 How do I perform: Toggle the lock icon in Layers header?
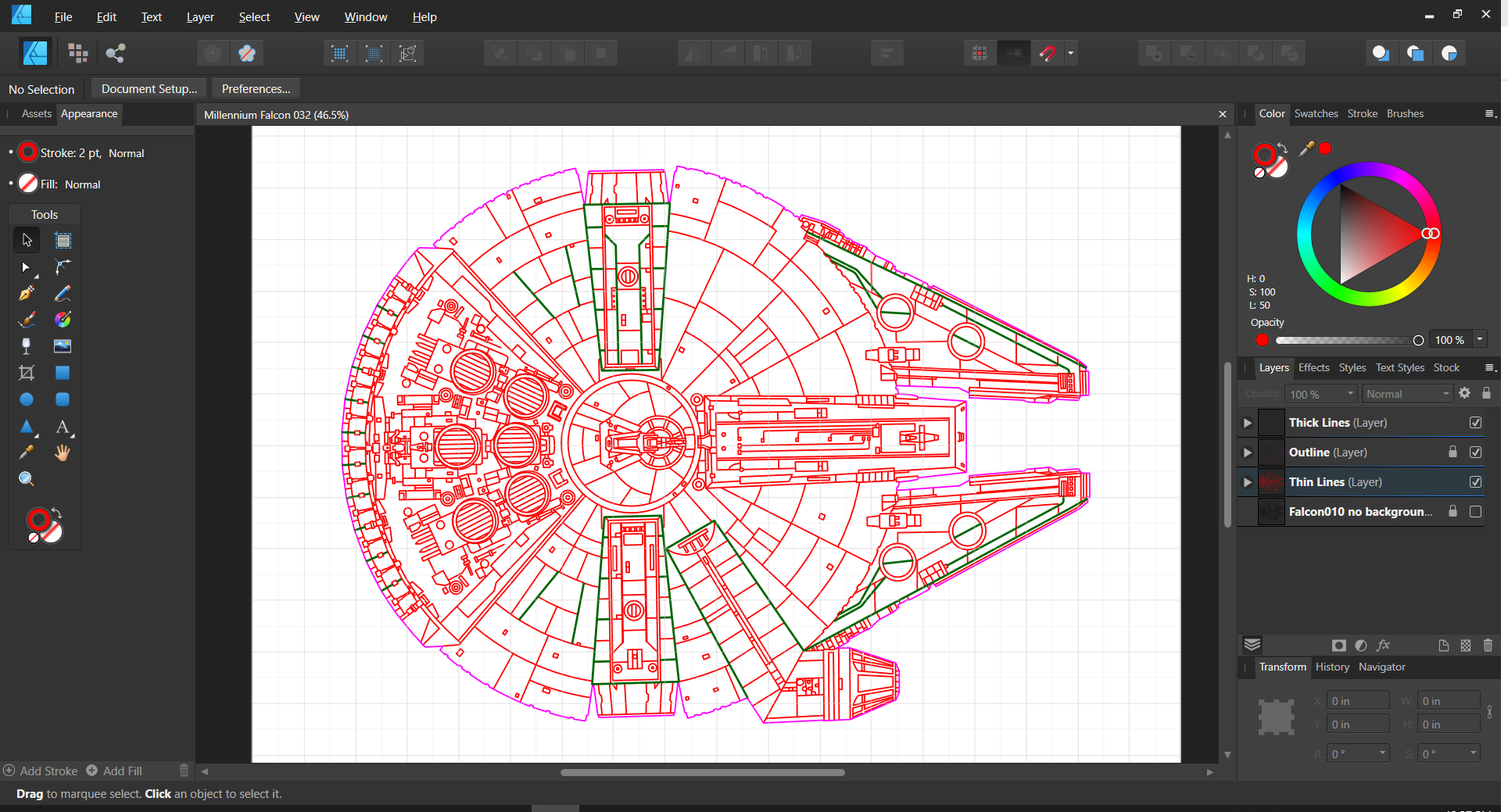(1487, 393)
